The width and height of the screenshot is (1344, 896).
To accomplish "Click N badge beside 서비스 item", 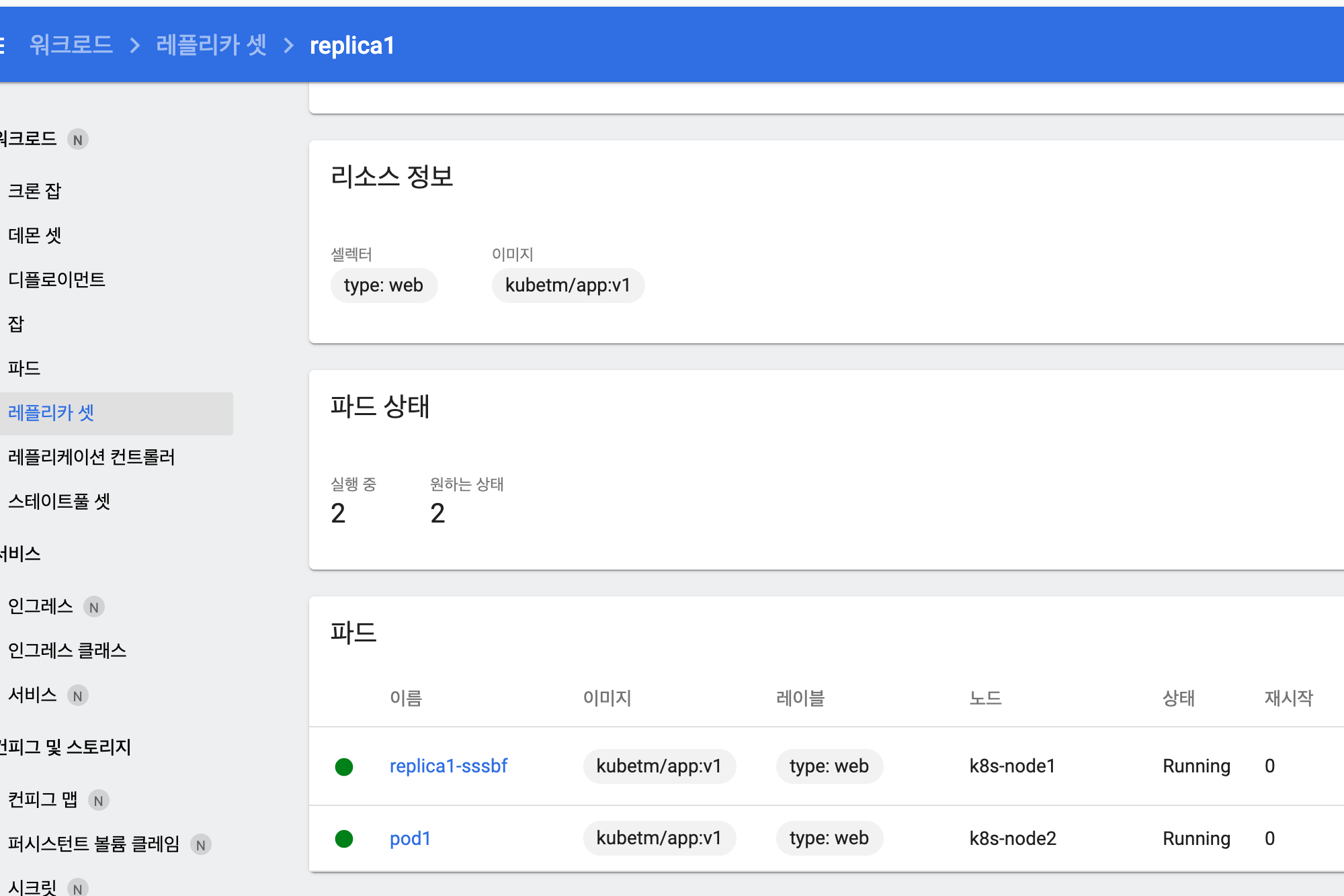I will pos(78,696).
